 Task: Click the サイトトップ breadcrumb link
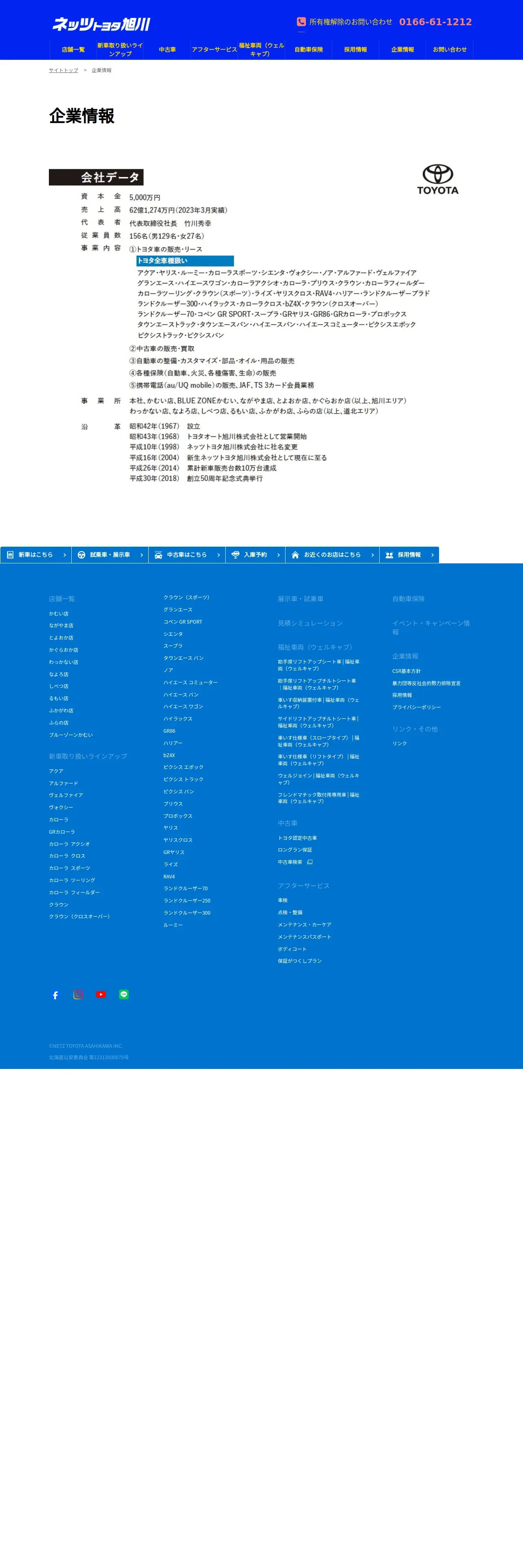coord(64,70)
